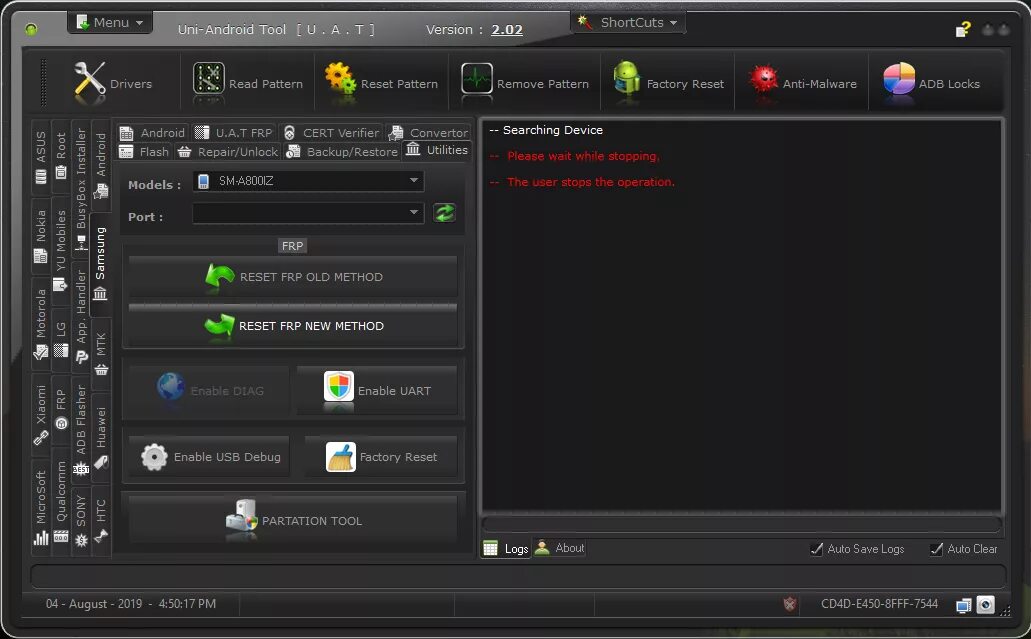Open the Menu dropdown

110,22
